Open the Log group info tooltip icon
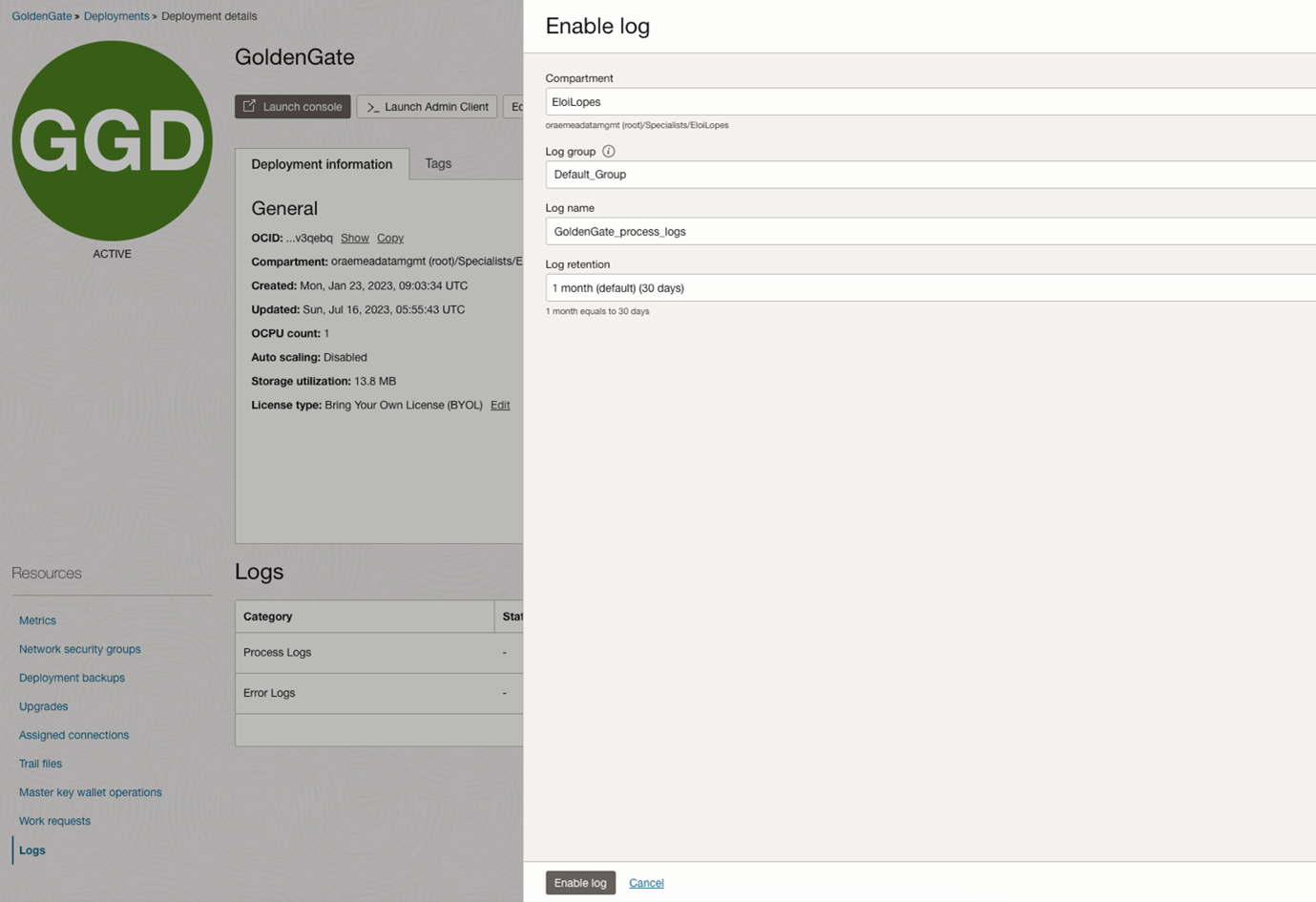Screen dimensions: 1316x902 [x=609, y=150]
